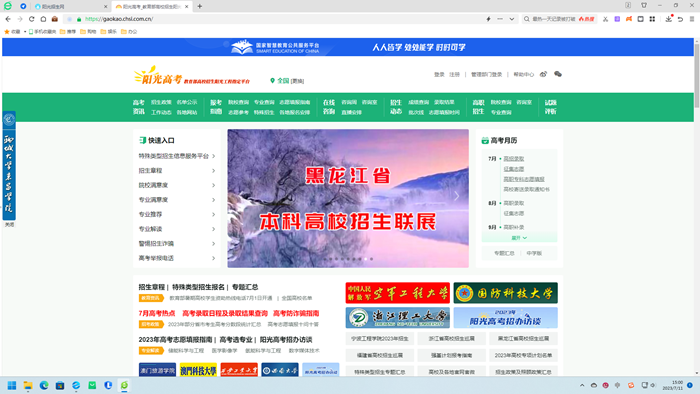Open the browser apps grid icon
The height and width of the screenshot is (394, 700).
click(652, 19)
